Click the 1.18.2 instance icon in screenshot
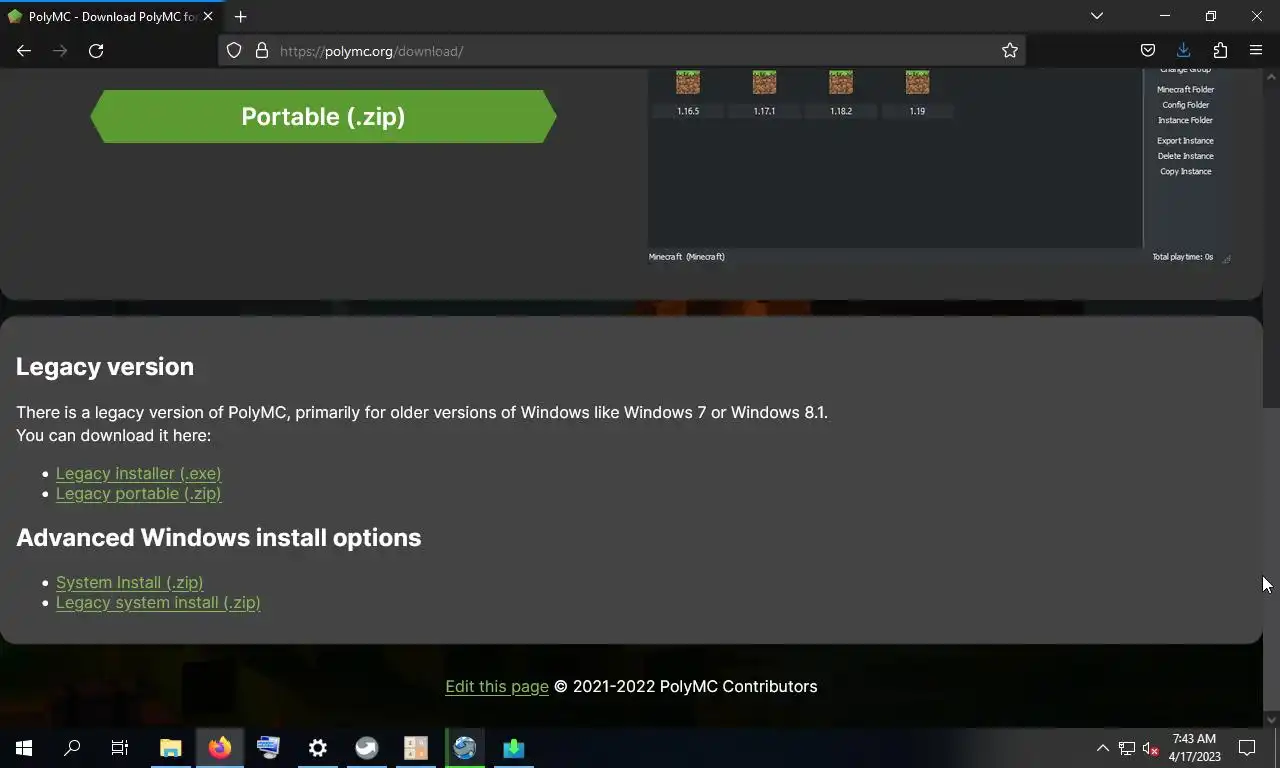The height and width of the screenshot is (768, 1280). tap(841, 83)
